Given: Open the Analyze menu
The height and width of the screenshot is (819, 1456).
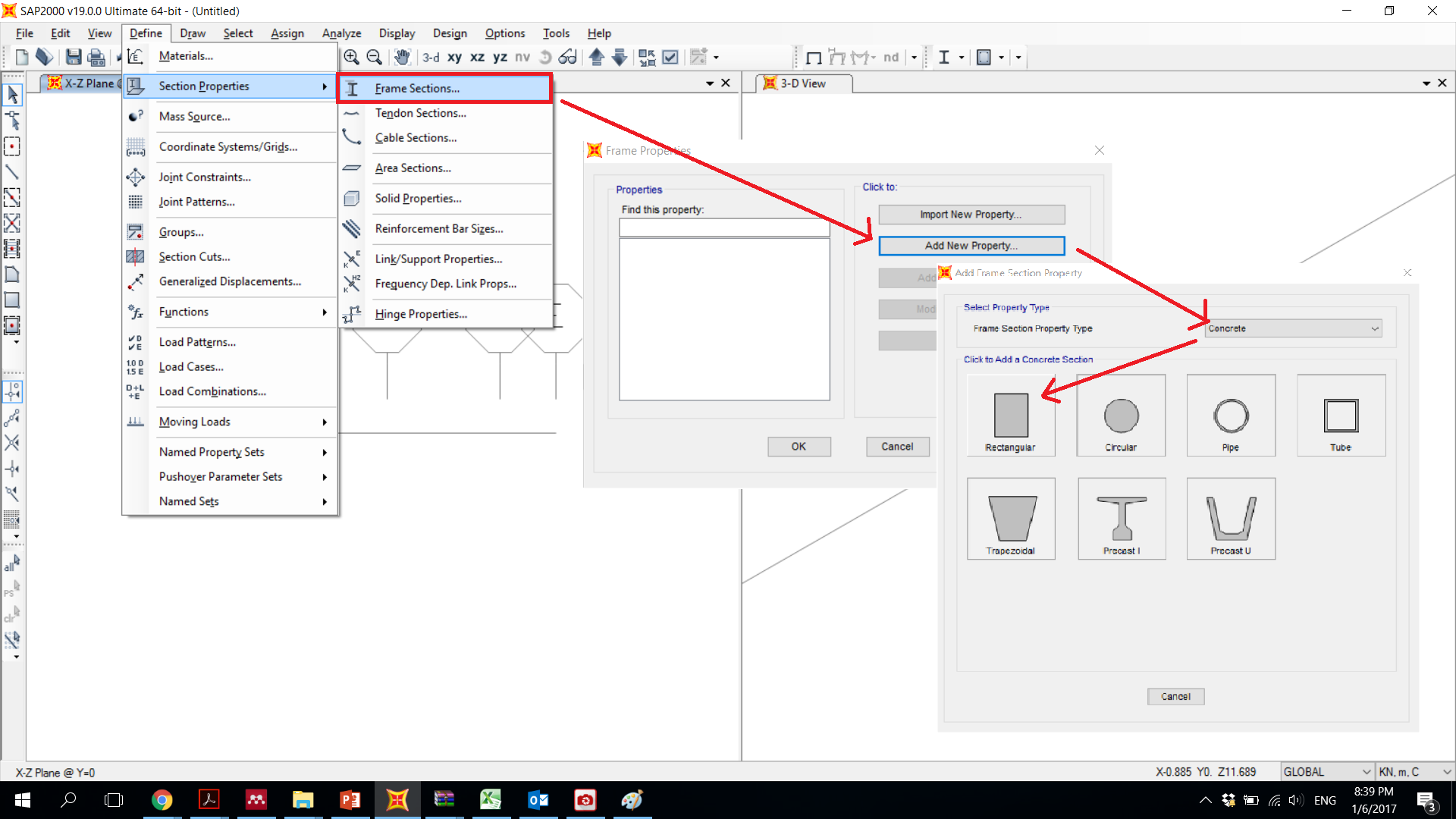Looking at the screenshot, I should 341,33.
